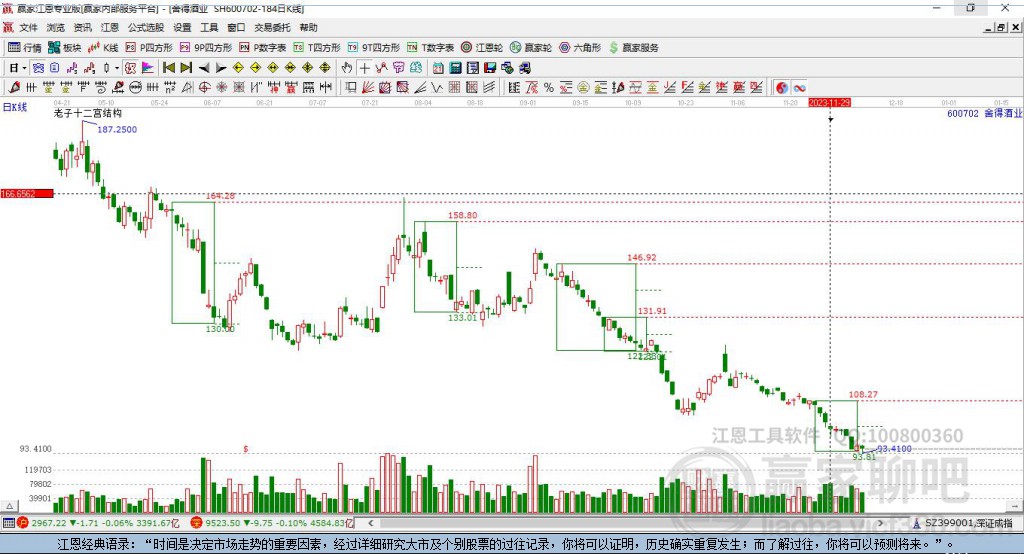Viewport: 1024px width, 554px height.
Task: Expand the candlestick style dropdown arrow
Action: [x=117, y=68]
